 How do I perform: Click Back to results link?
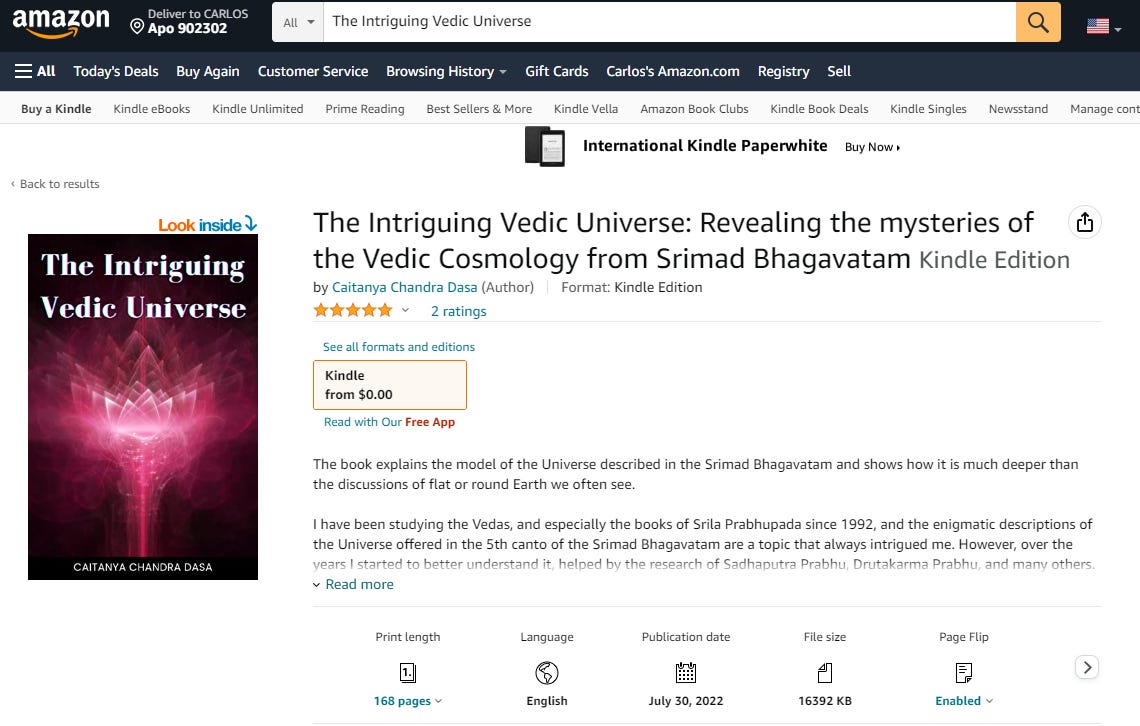(x=55, y=184)
